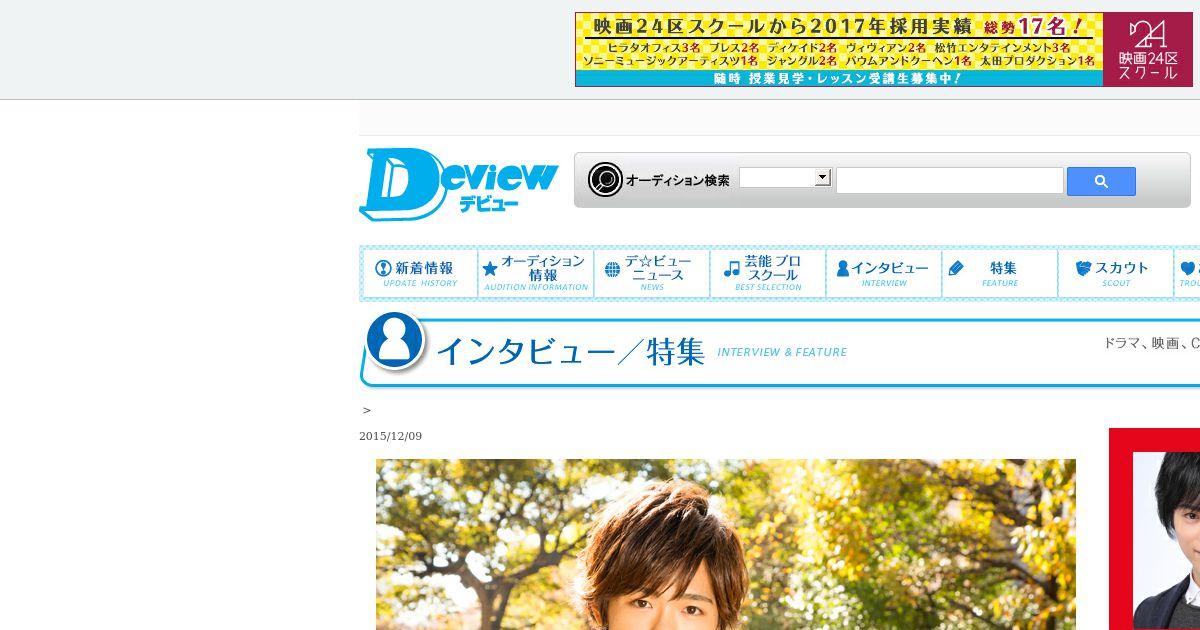This screenshot has height=630, width=1200.
Task: Open the 新着情報 Update History tab
Action: pyautogui.click(x=419, y=273)
